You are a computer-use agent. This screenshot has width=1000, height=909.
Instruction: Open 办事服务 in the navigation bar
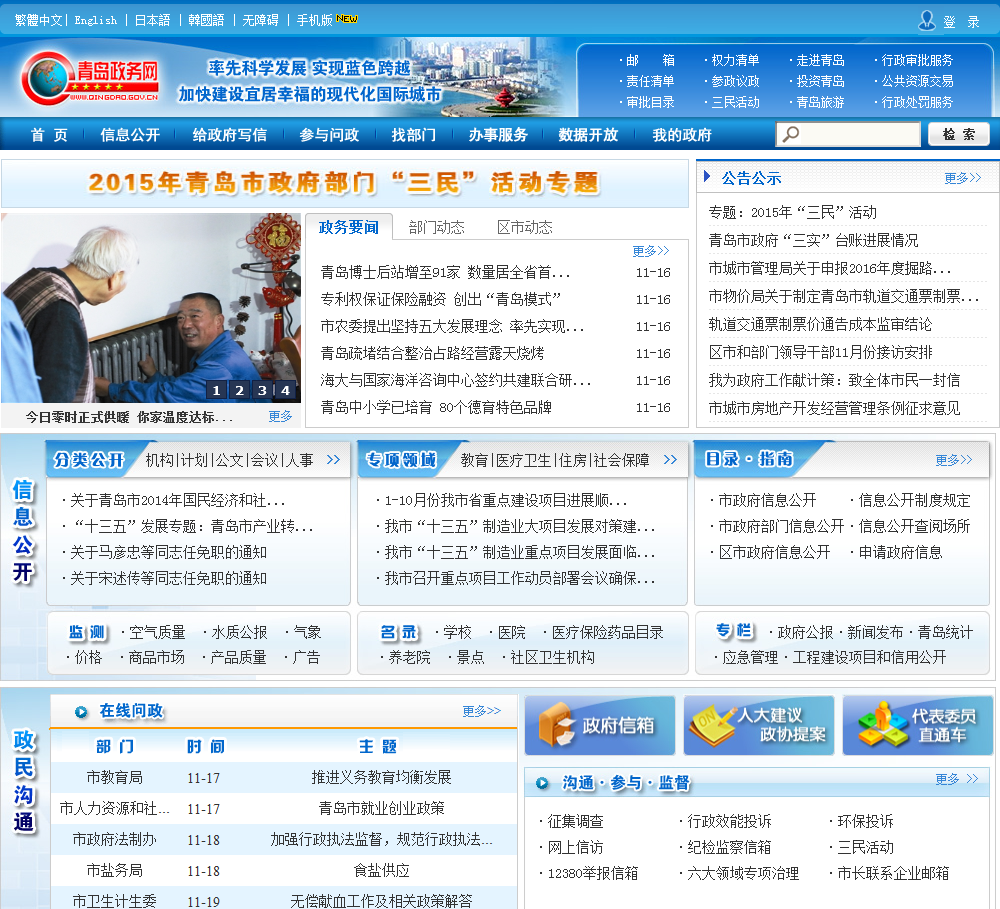tap(498, 135)
